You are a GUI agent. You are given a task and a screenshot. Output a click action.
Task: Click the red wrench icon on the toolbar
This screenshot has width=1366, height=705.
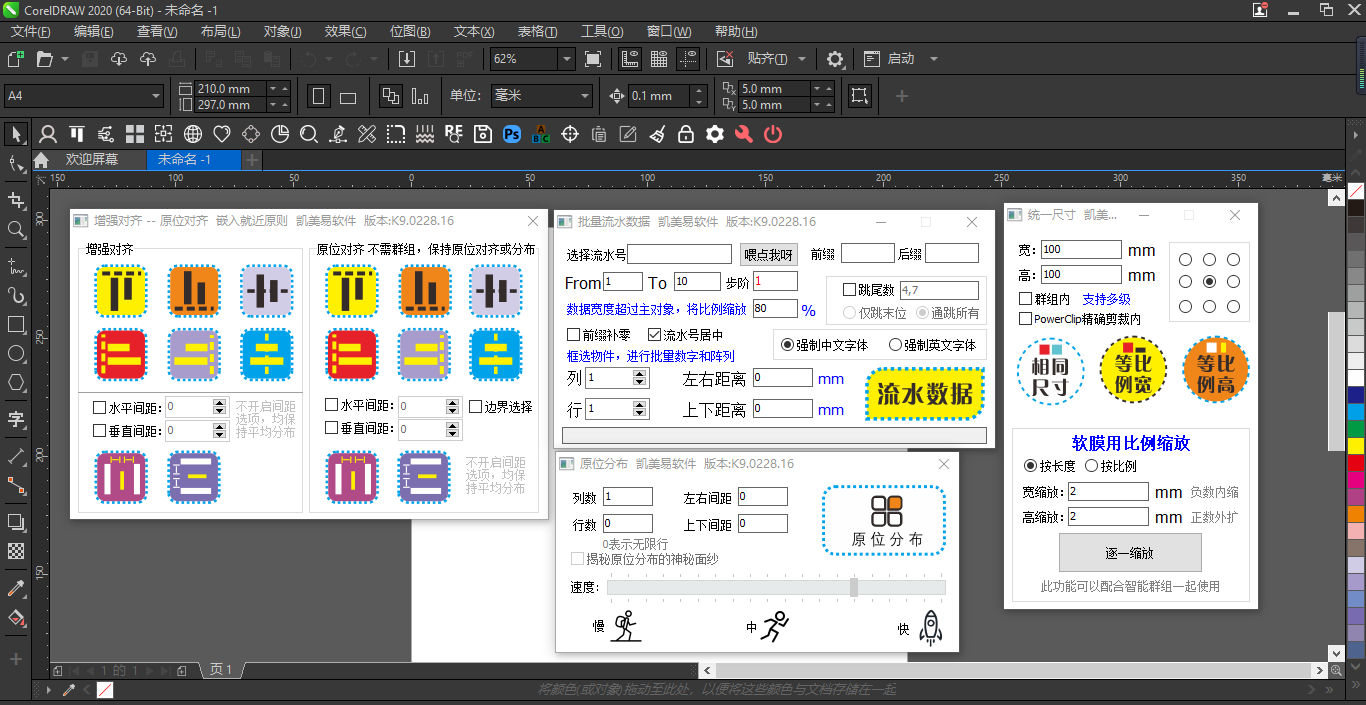click(x=743, y=134)
